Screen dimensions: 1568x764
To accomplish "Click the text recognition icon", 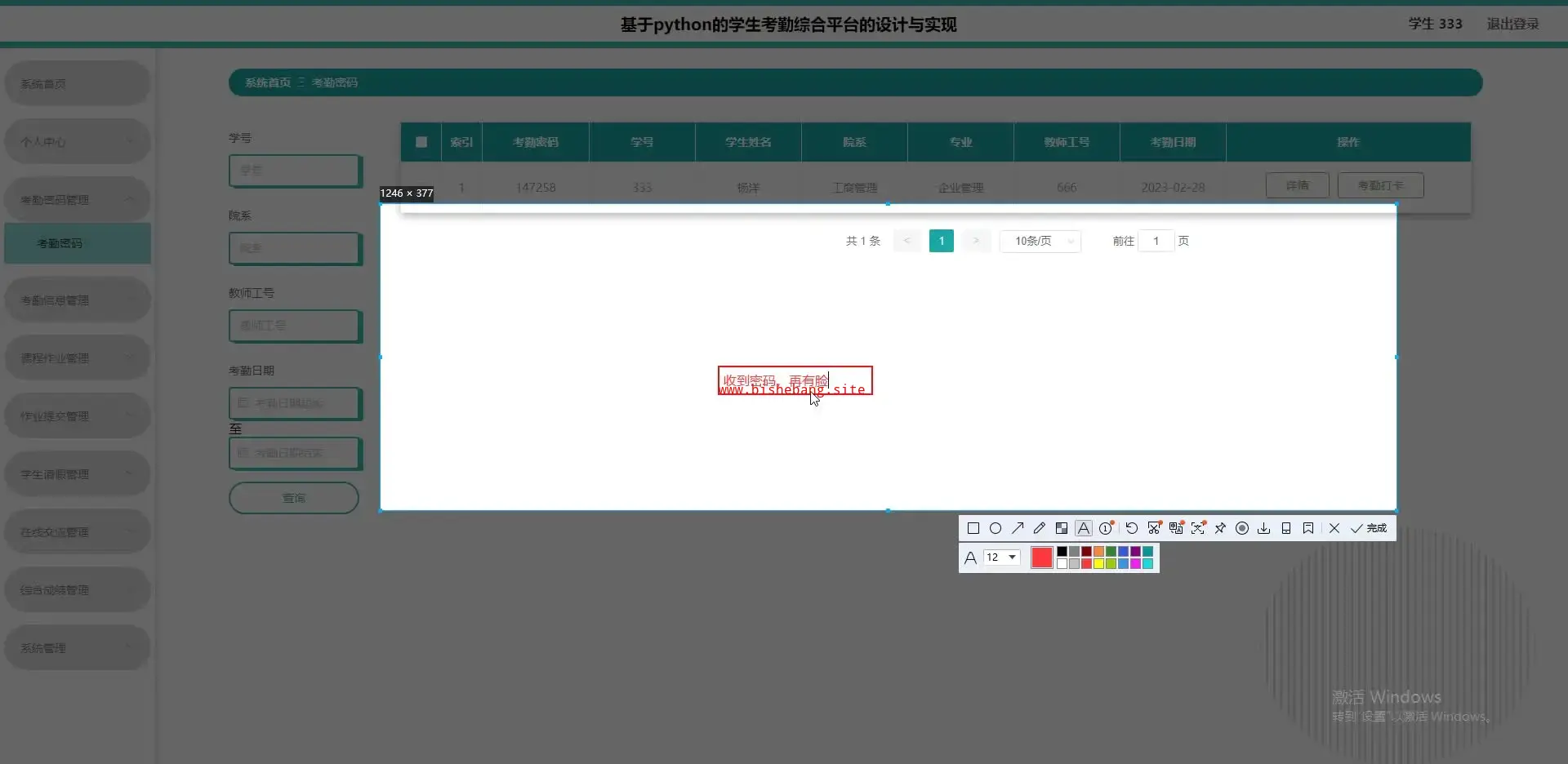I will (x=1198, y=528).
